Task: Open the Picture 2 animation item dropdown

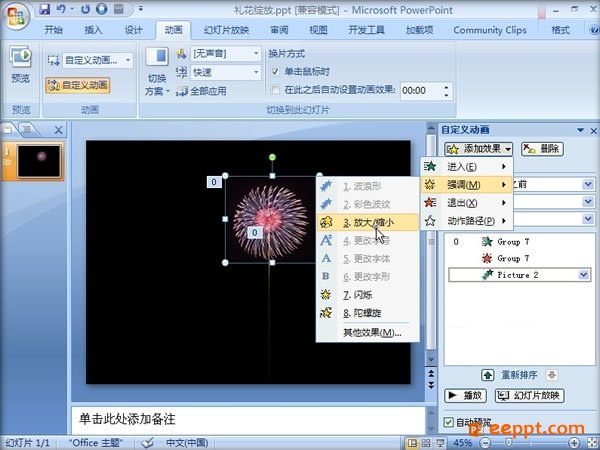Action: point(584,275)
